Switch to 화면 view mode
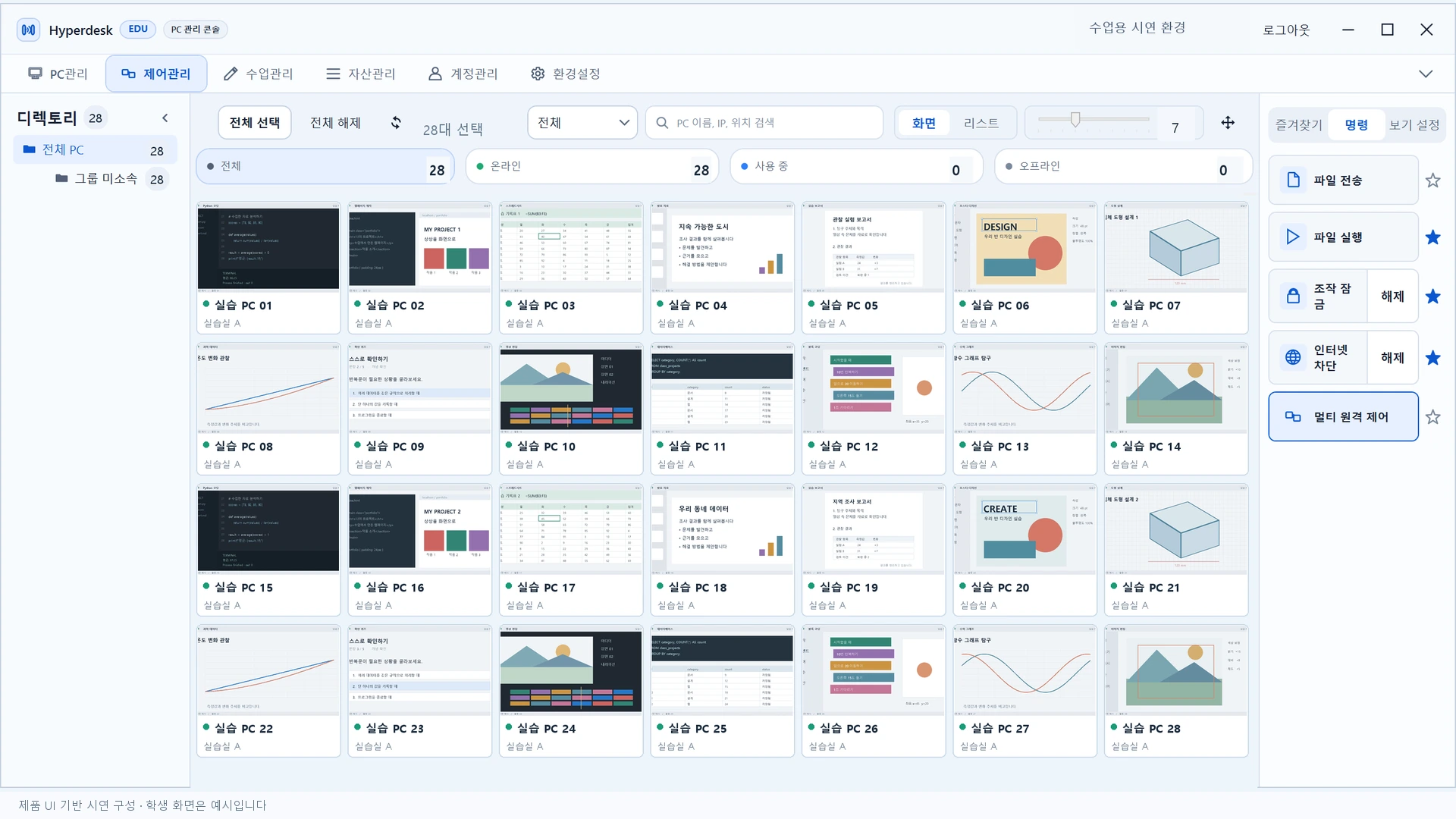The width and height of the screenshot is (1456, 819). (923, 123)
